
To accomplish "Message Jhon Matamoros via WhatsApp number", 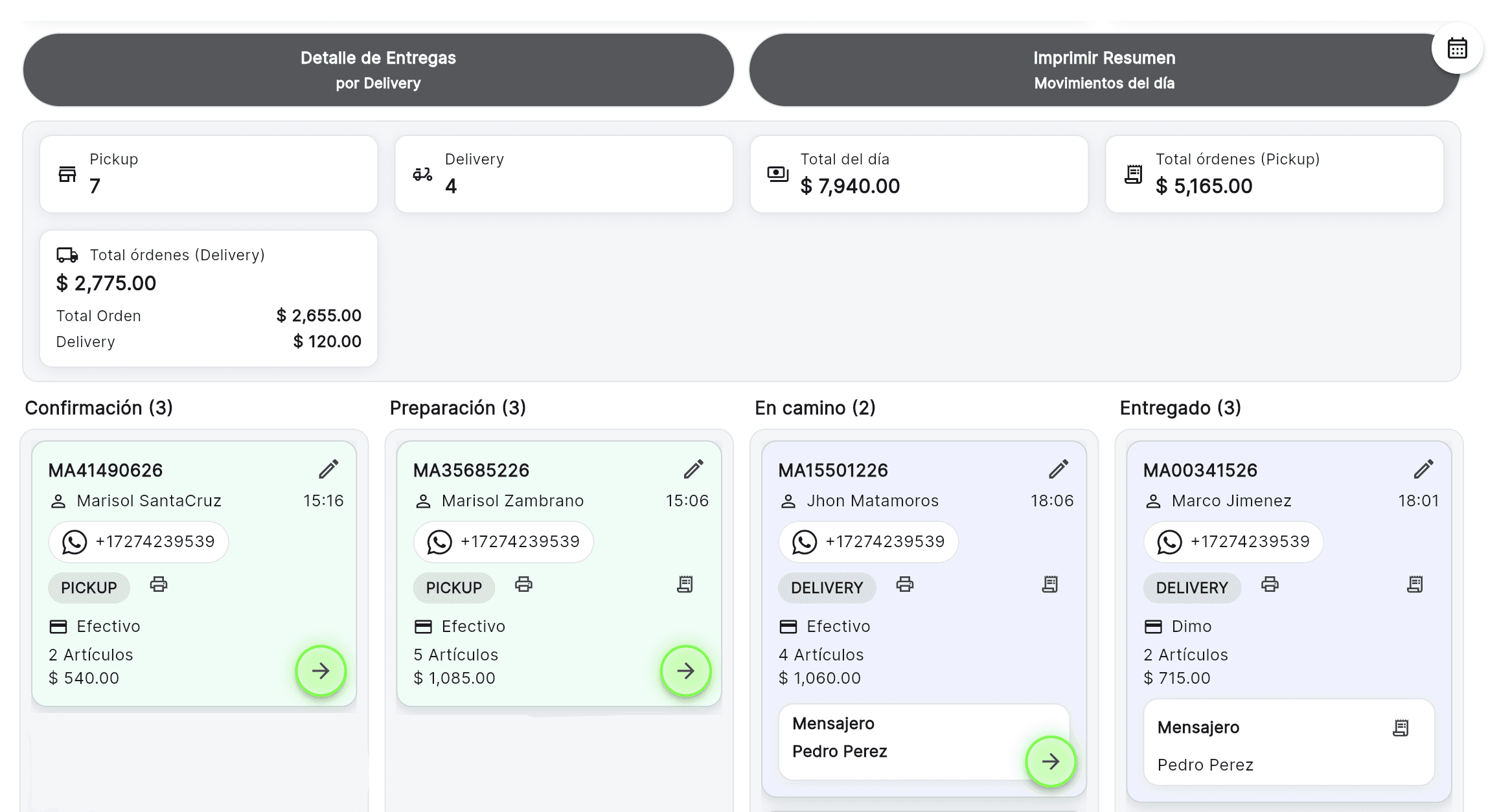I will pos(868,542).
